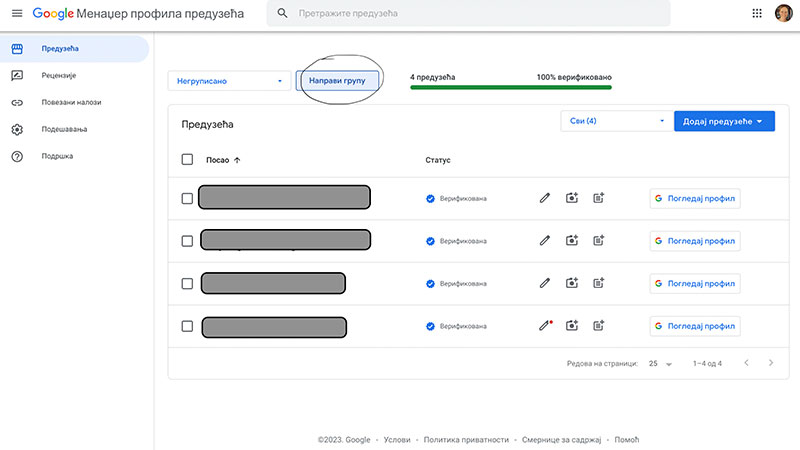Click verified badge in fourth row
This screenshot has width=800, height=450.
pos(430,326)
